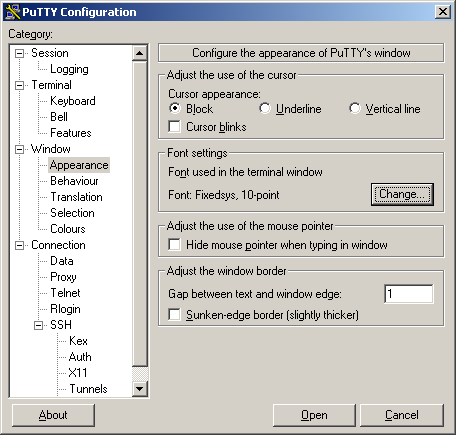Open the SSH settings page
The height and width of the screenshot is (435, 456).
point(61,325)
